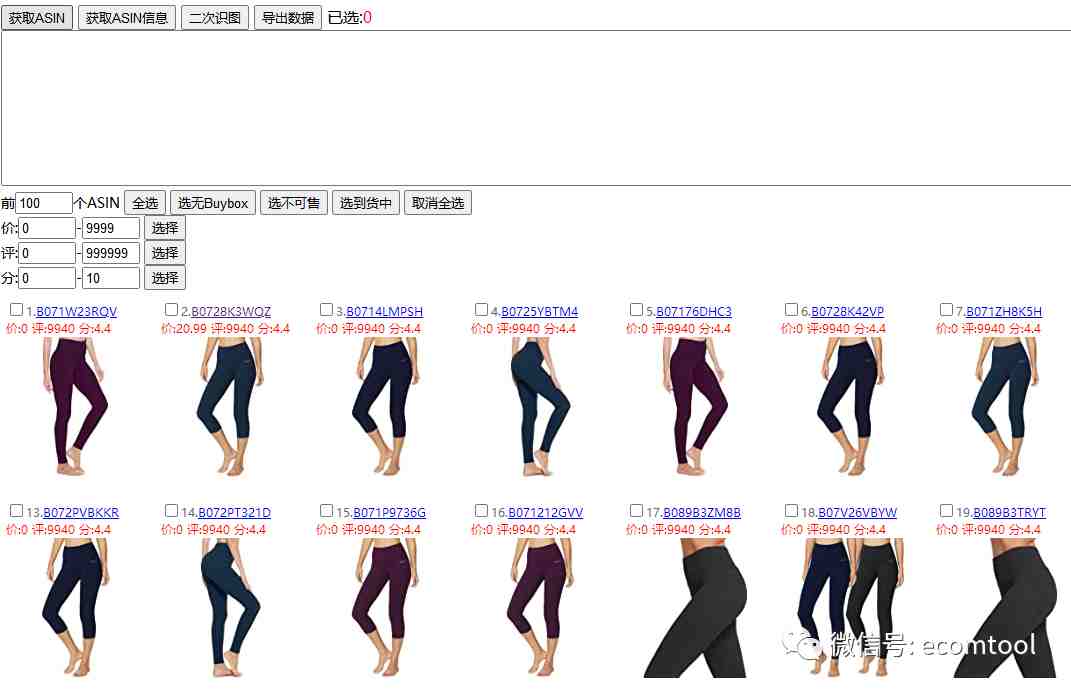Open the B072PVBKKR ASIN link
Image resolution: width=1071 pixels, height=692 pixels.
coord(81,512)
